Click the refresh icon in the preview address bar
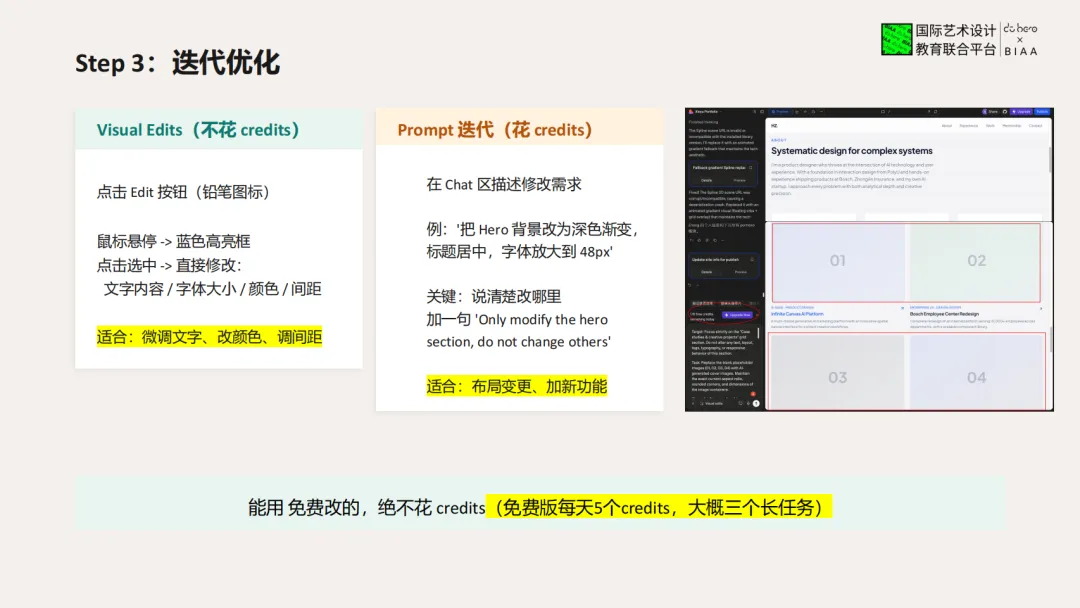This screenshot has width=1080, height=608. 935,112
